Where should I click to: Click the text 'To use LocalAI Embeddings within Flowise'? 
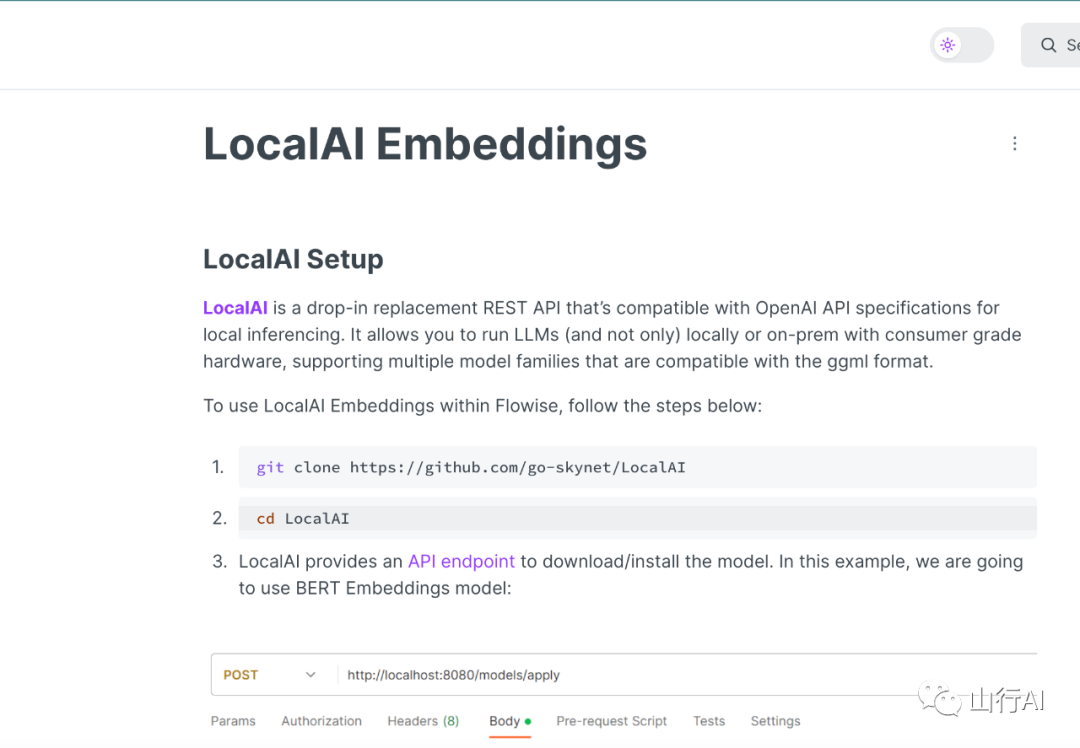(x=382, y=406)
